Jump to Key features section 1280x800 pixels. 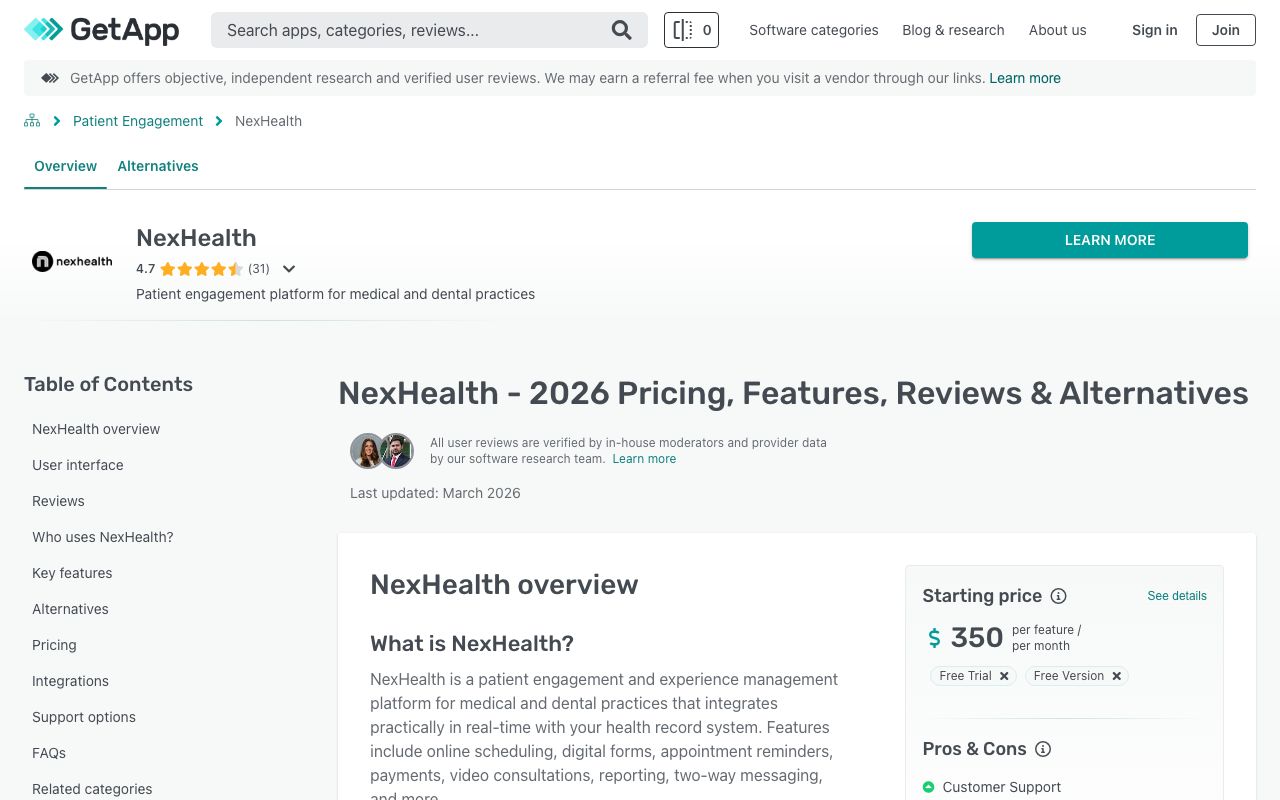[72, 573]
